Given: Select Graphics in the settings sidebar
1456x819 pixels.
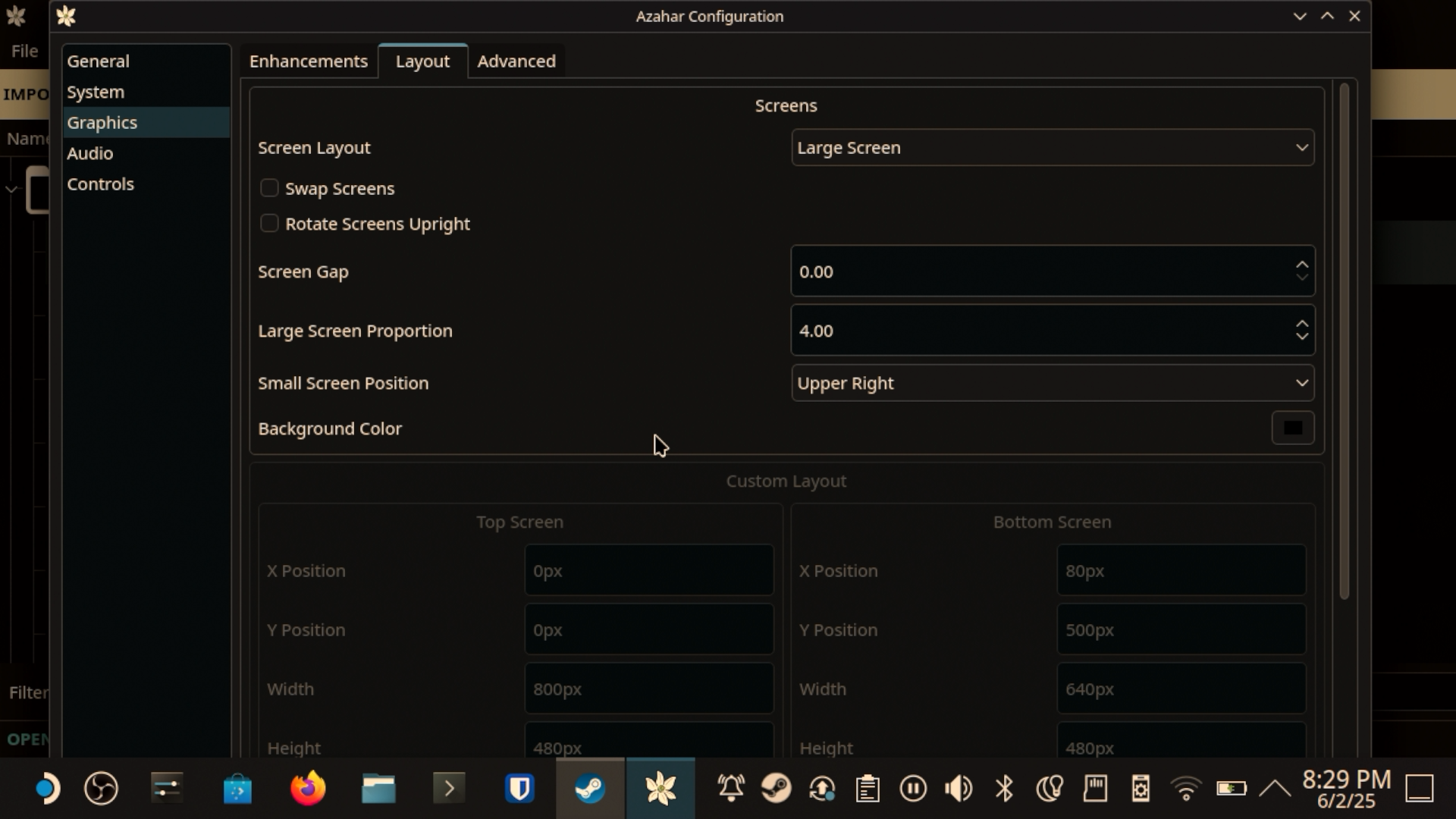Looking at the screenshot, I should coord(146,122).
